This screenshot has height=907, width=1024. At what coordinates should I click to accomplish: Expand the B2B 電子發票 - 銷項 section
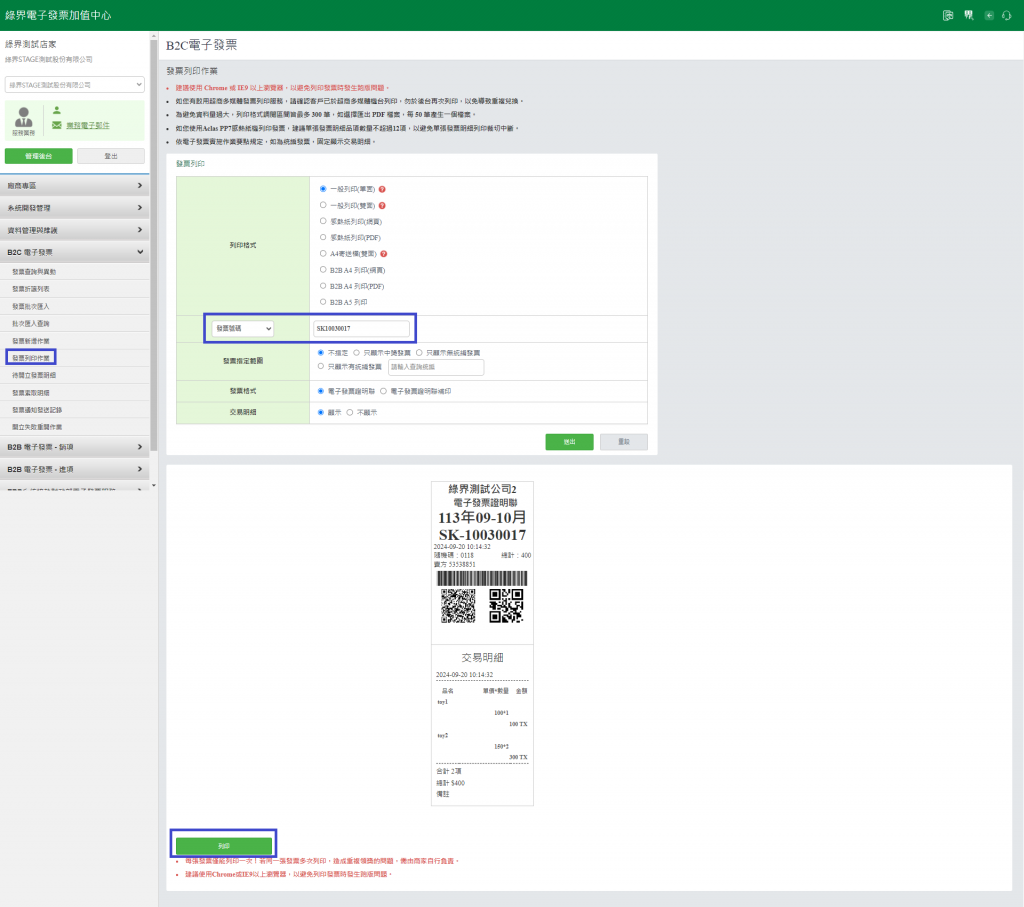pyautogui.click(x=74, y=447)
